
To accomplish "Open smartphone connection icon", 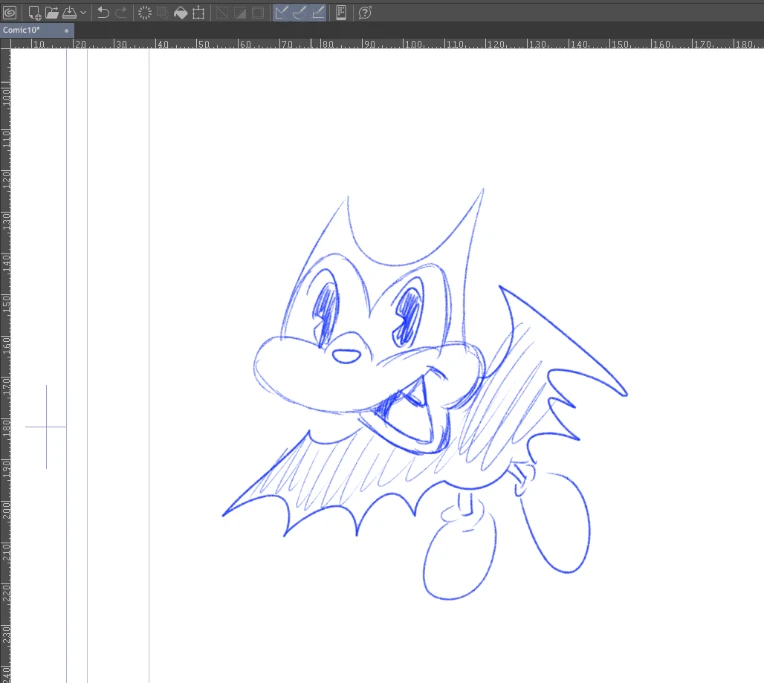I will tap(341, 13).
